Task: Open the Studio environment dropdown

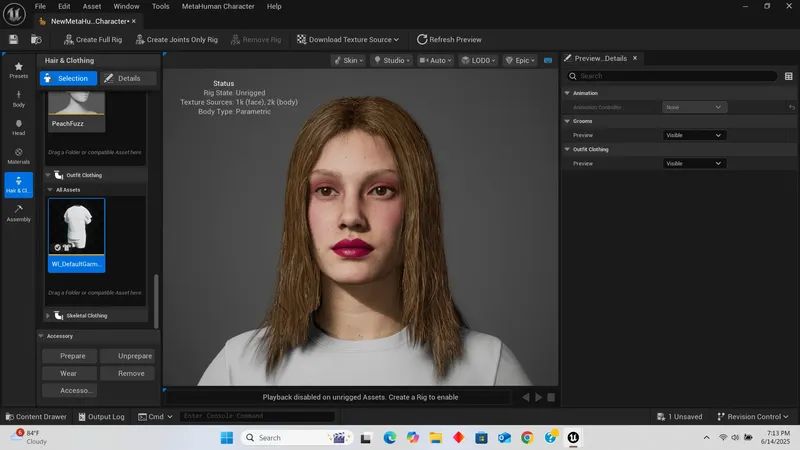Action: [x=392, y=60]
